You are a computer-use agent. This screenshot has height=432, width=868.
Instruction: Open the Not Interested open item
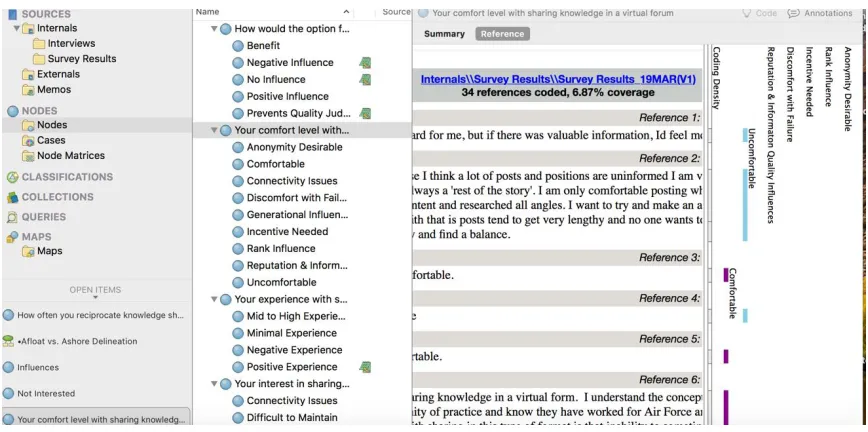[x=39, y=394]
